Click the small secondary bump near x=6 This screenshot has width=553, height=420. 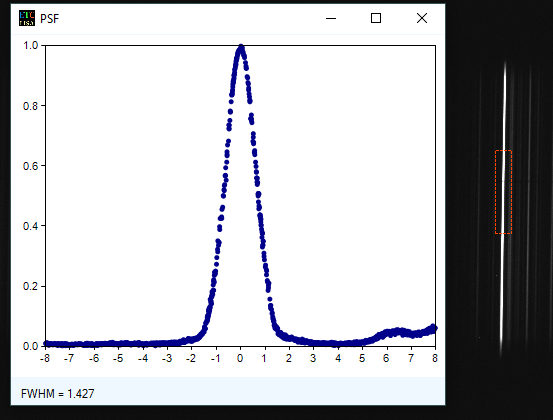391,332
